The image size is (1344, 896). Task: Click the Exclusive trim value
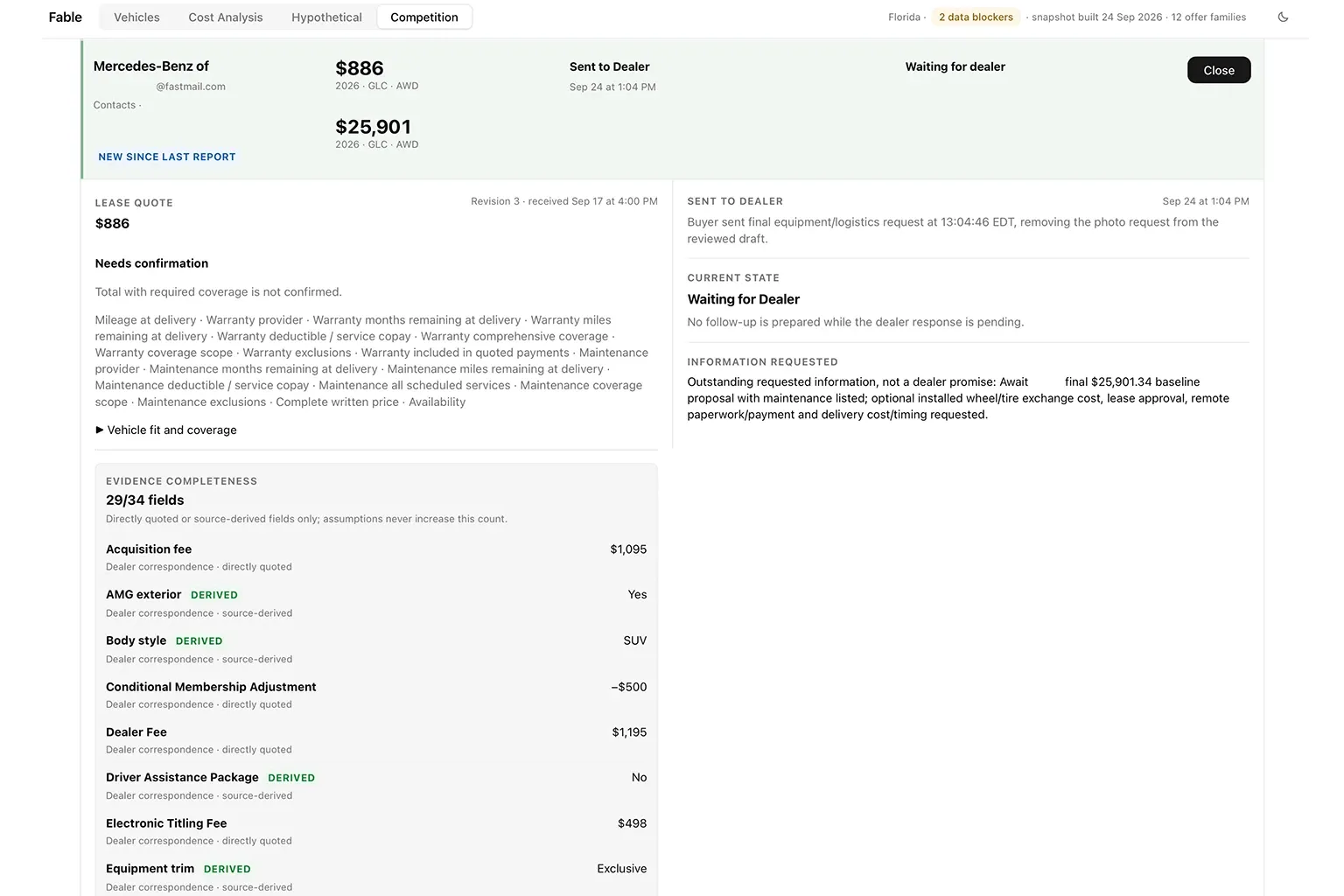pos(622,869)
